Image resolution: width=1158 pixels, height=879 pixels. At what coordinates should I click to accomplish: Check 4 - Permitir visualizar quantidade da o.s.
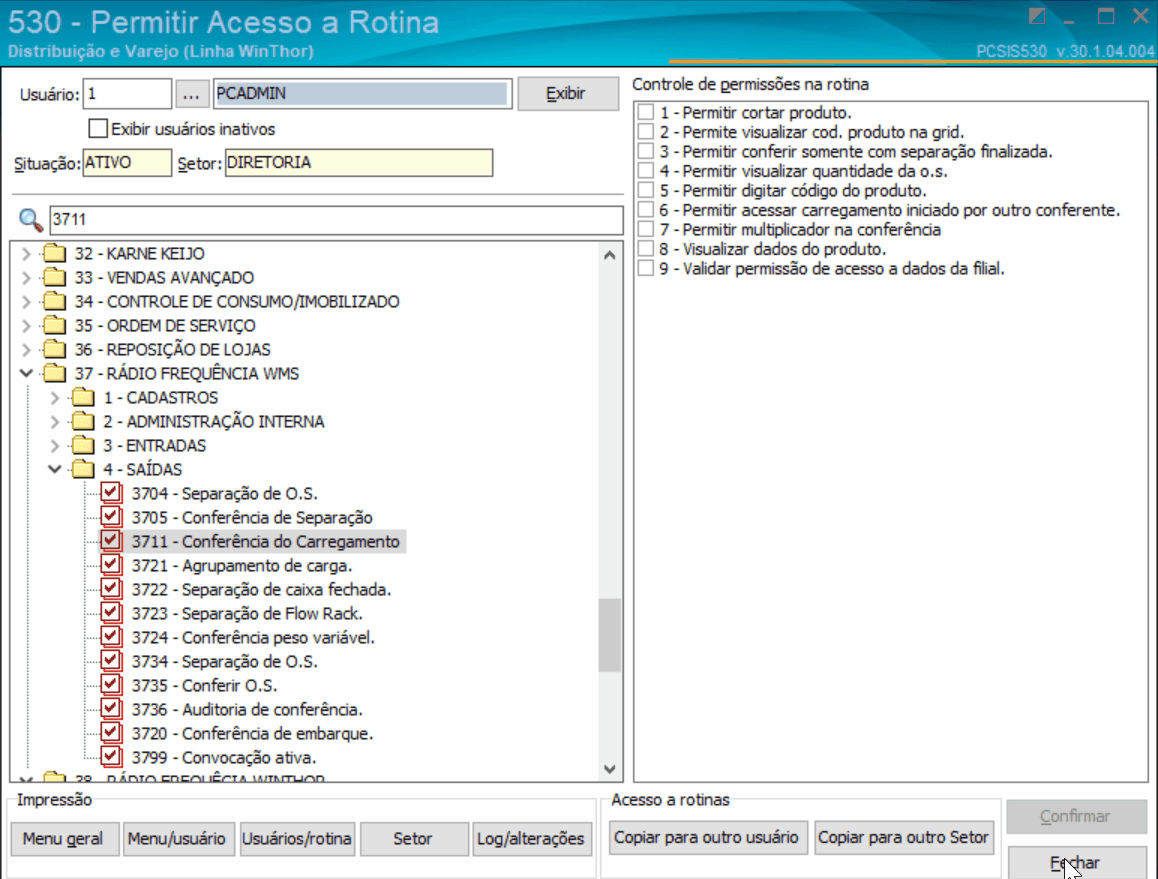(646, 171)
